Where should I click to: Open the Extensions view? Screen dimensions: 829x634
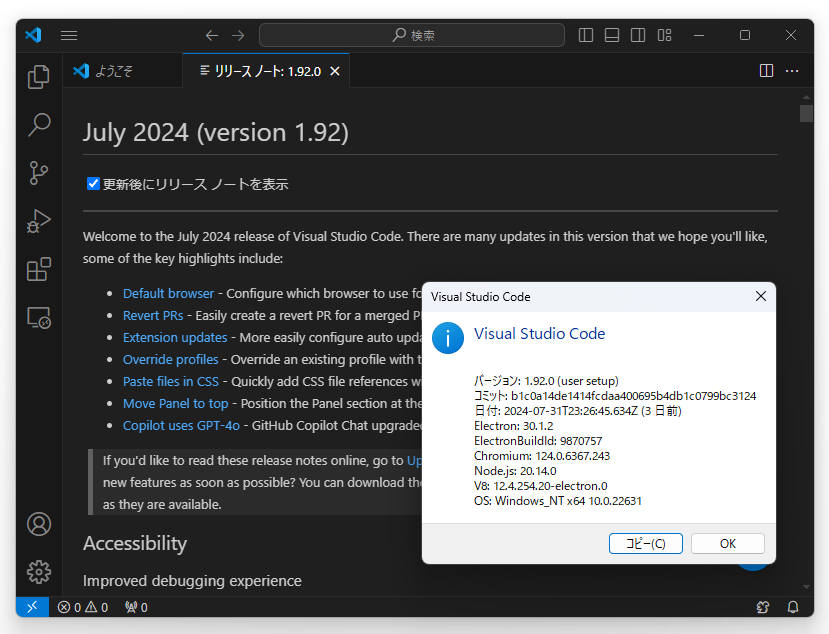click(x=38, y=268)
